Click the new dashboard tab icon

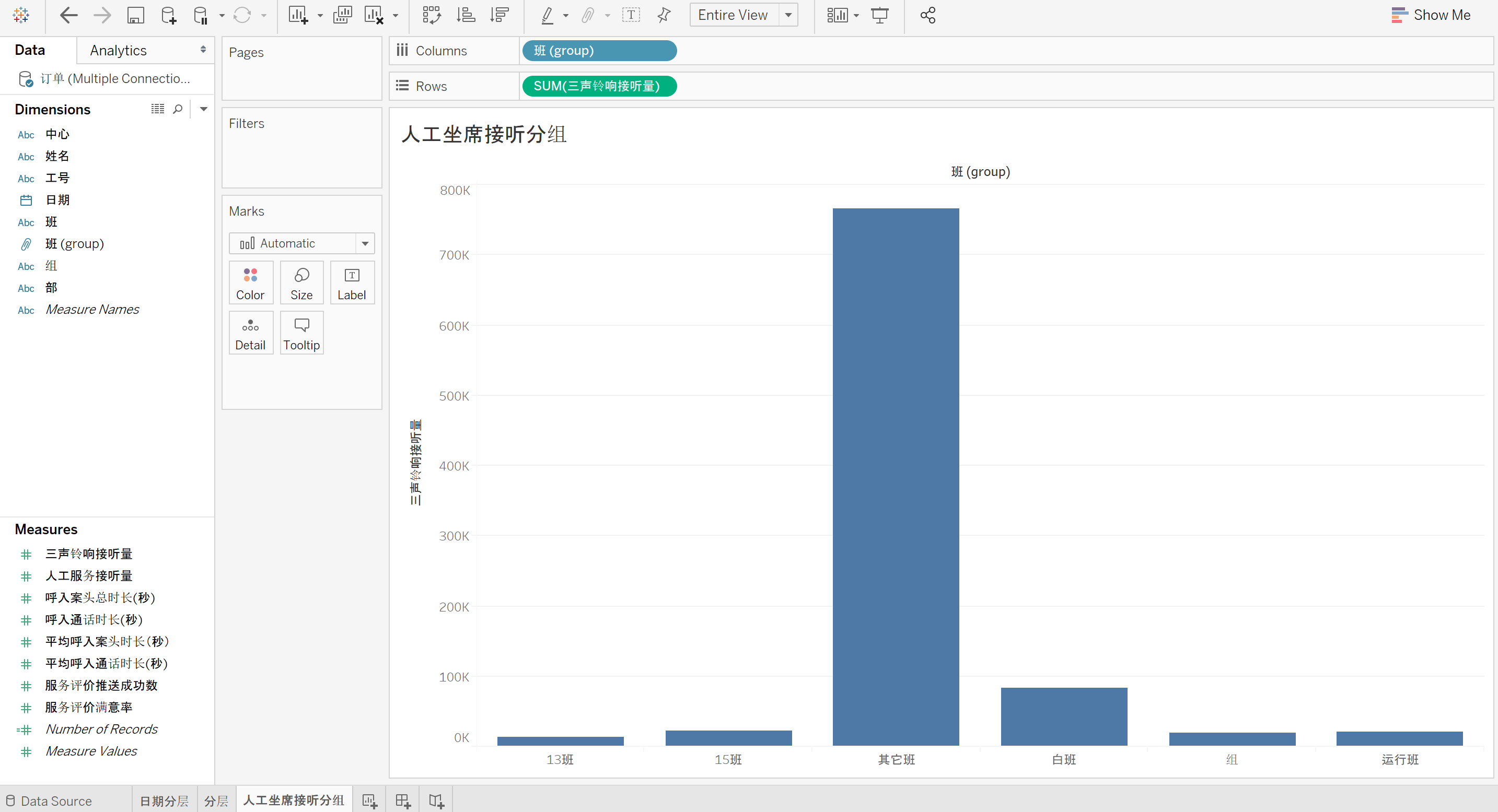coord(402,801)
